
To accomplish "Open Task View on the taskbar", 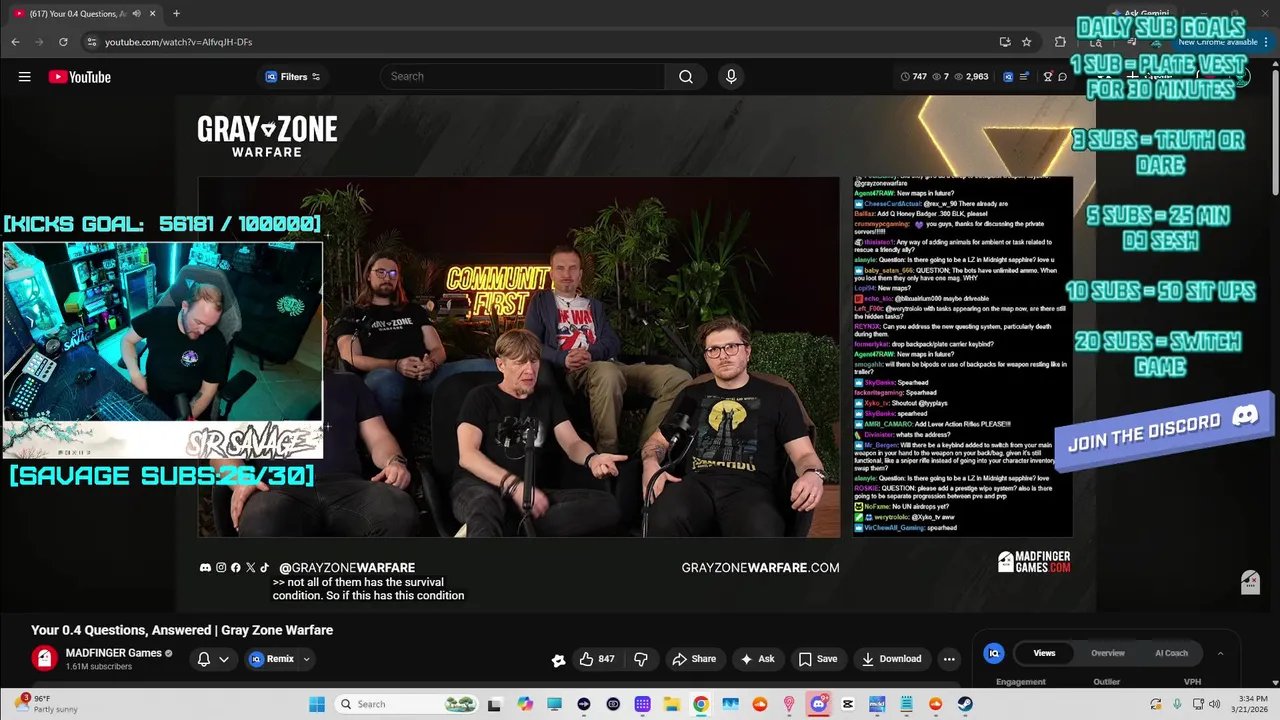I will (x=494, y=704).
